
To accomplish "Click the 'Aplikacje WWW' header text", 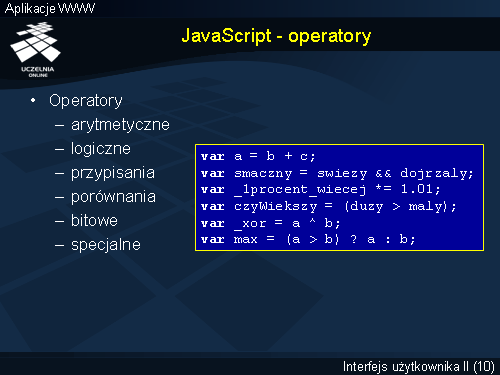I will coord(50,8).
